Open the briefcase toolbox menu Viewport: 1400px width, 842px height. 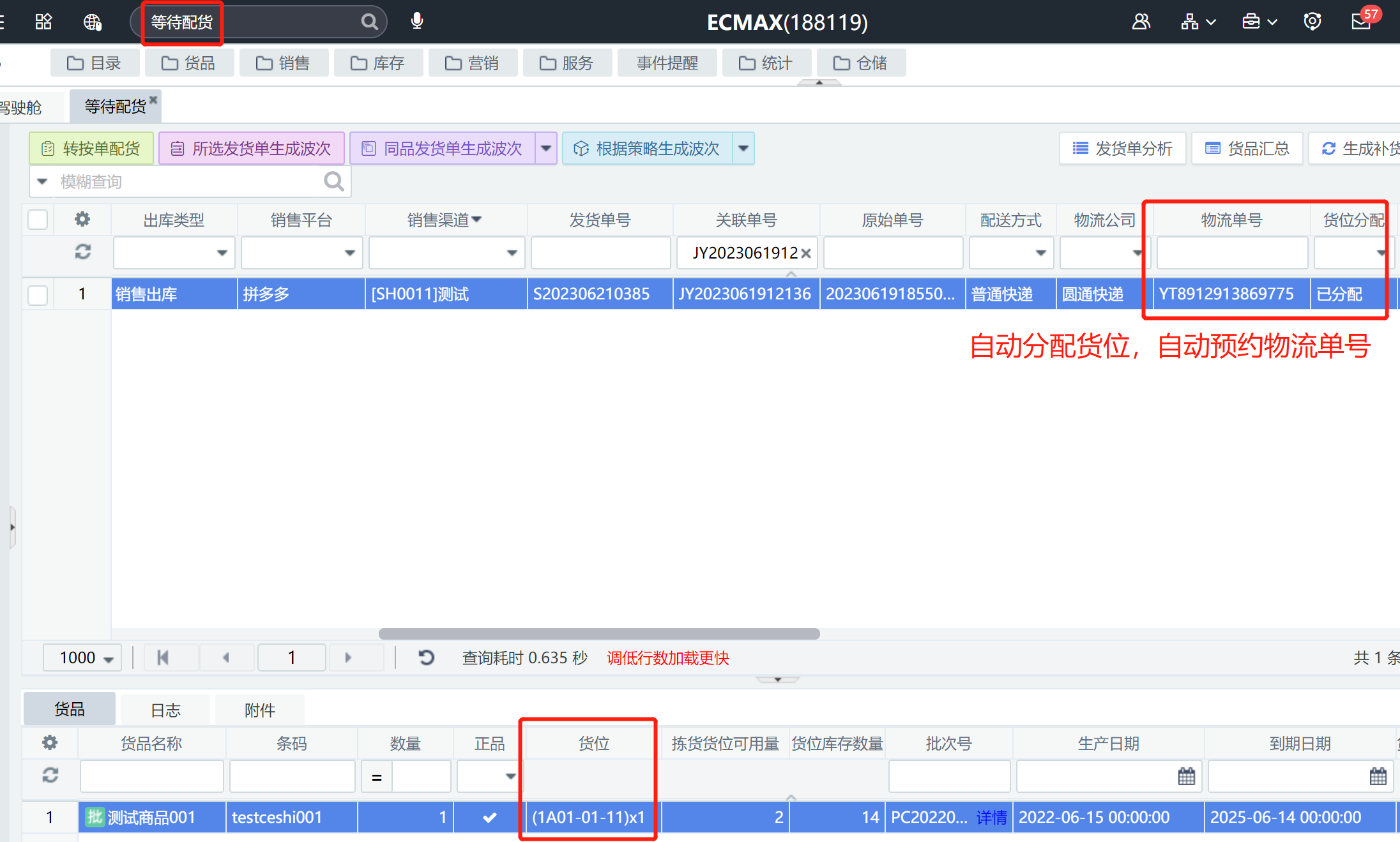(1259, 22)
